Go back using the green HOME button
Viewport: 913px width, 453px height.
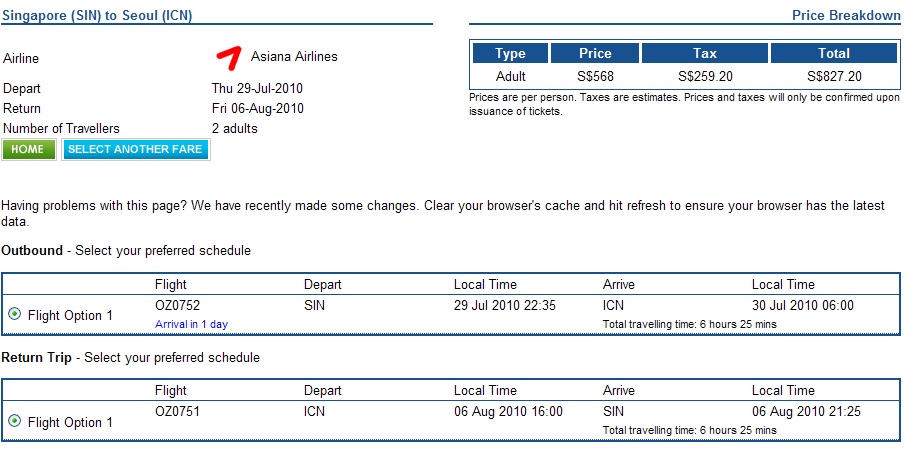29,149
